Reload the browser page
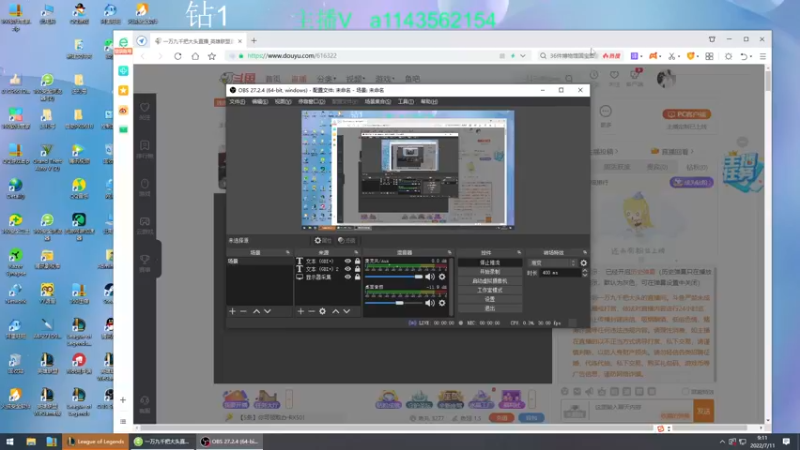This screenshot has width=800, height=450. coord(178,56)
